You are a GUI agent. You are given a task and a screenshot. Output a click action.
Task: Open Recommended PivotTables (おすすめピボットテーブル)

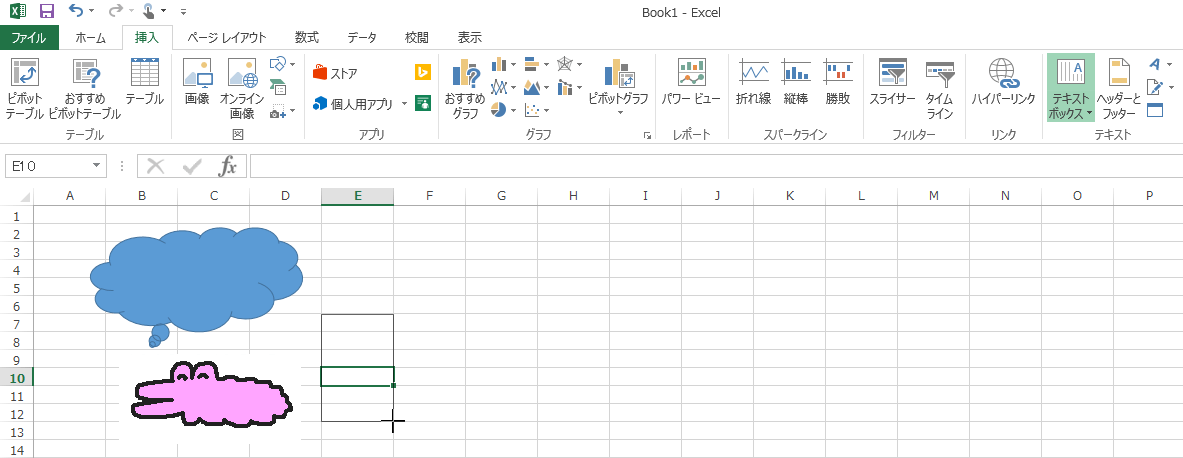pos(84,89)
